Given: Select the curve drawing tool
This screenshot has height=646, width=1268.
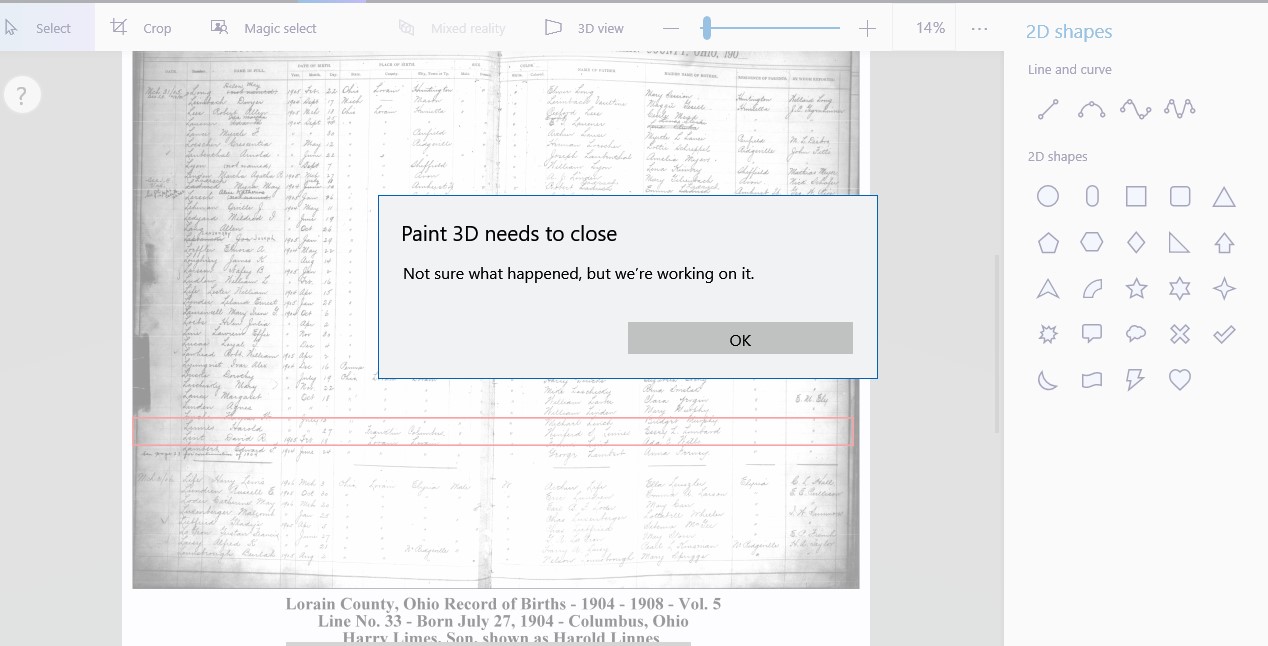Looking at the screenshot, I should click(x=1091, y=109).
